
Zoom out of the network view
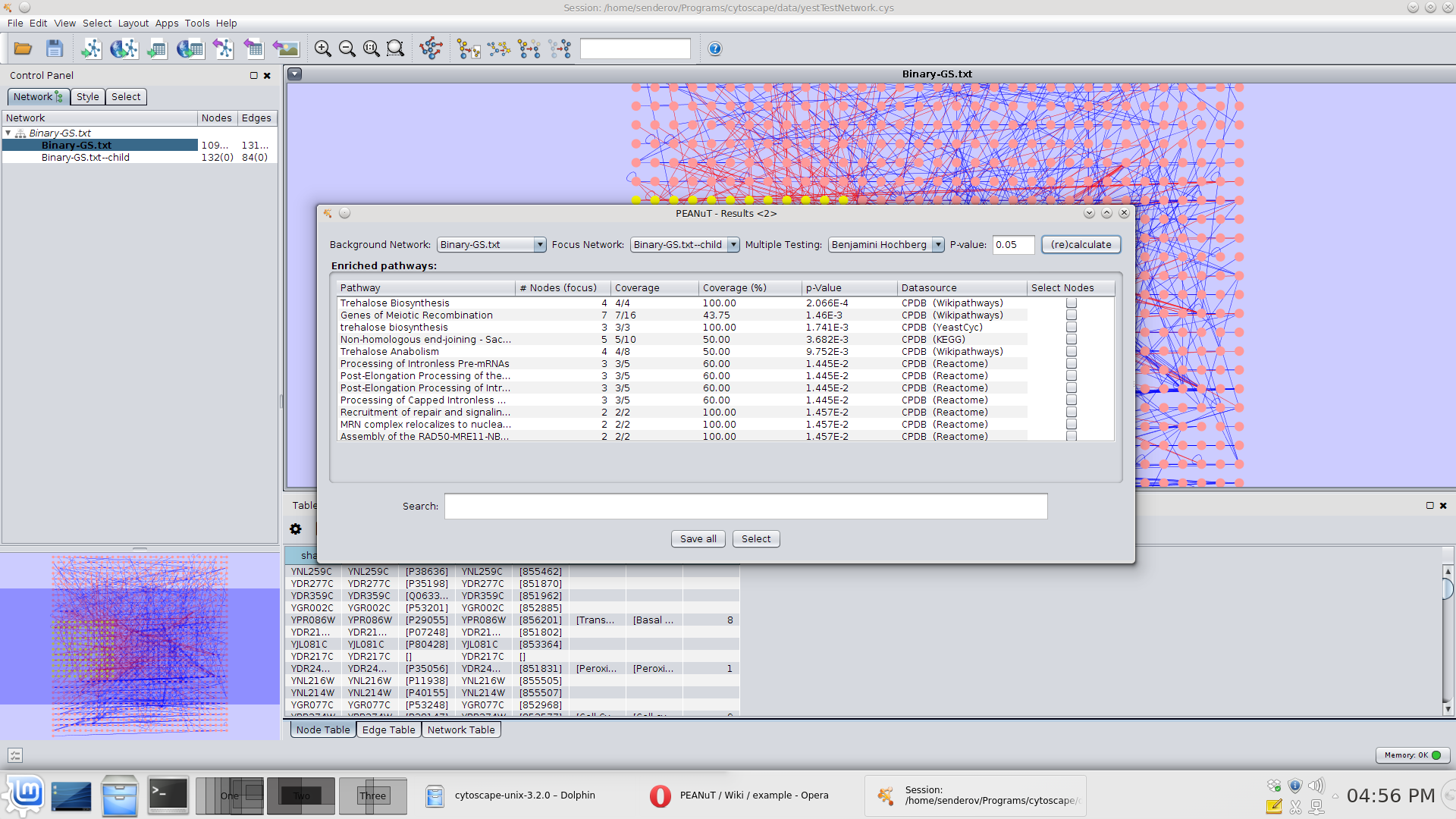347,49
